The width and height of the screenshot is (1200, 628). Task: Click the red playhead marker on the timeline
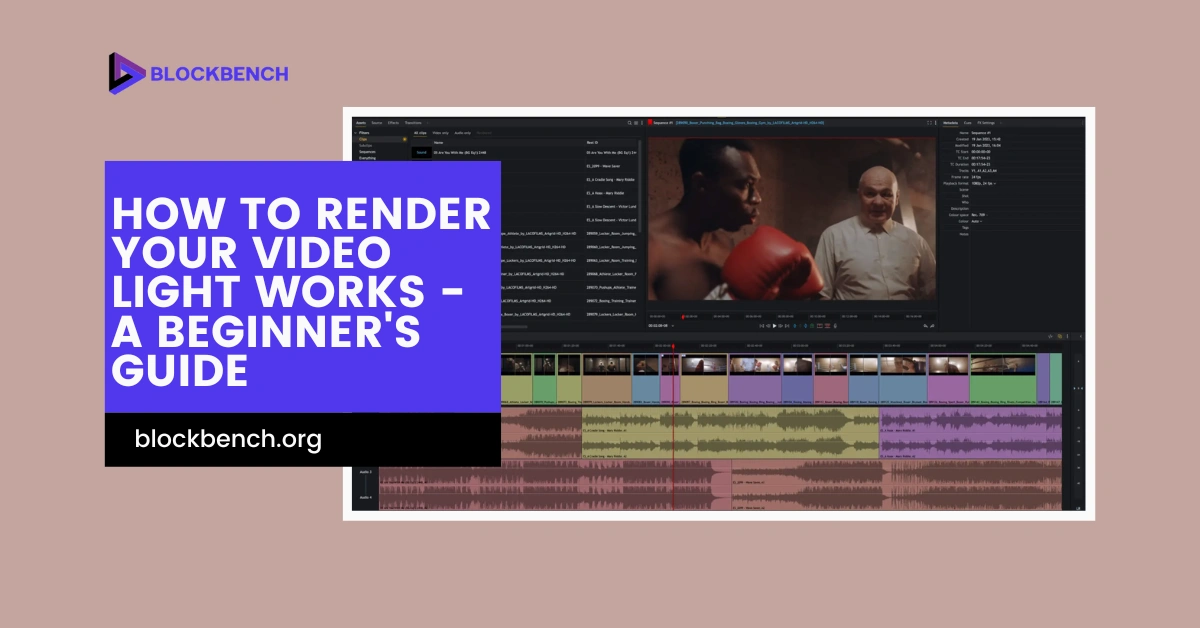tap(673, 346)
